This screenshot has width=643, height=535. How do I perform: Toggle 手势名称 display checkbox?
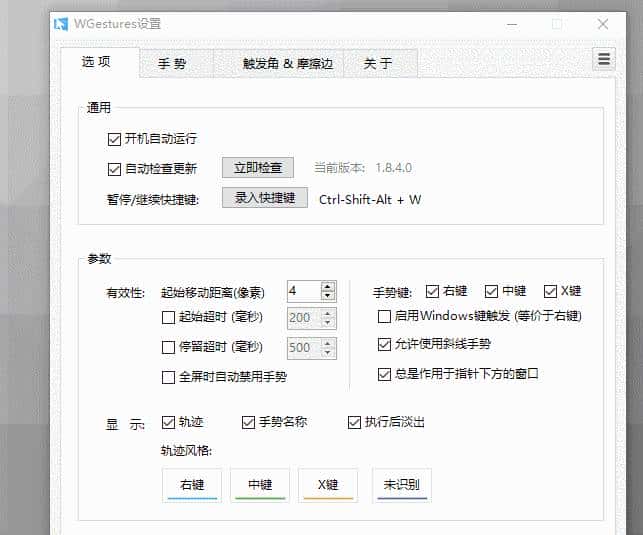coord(249,422)
